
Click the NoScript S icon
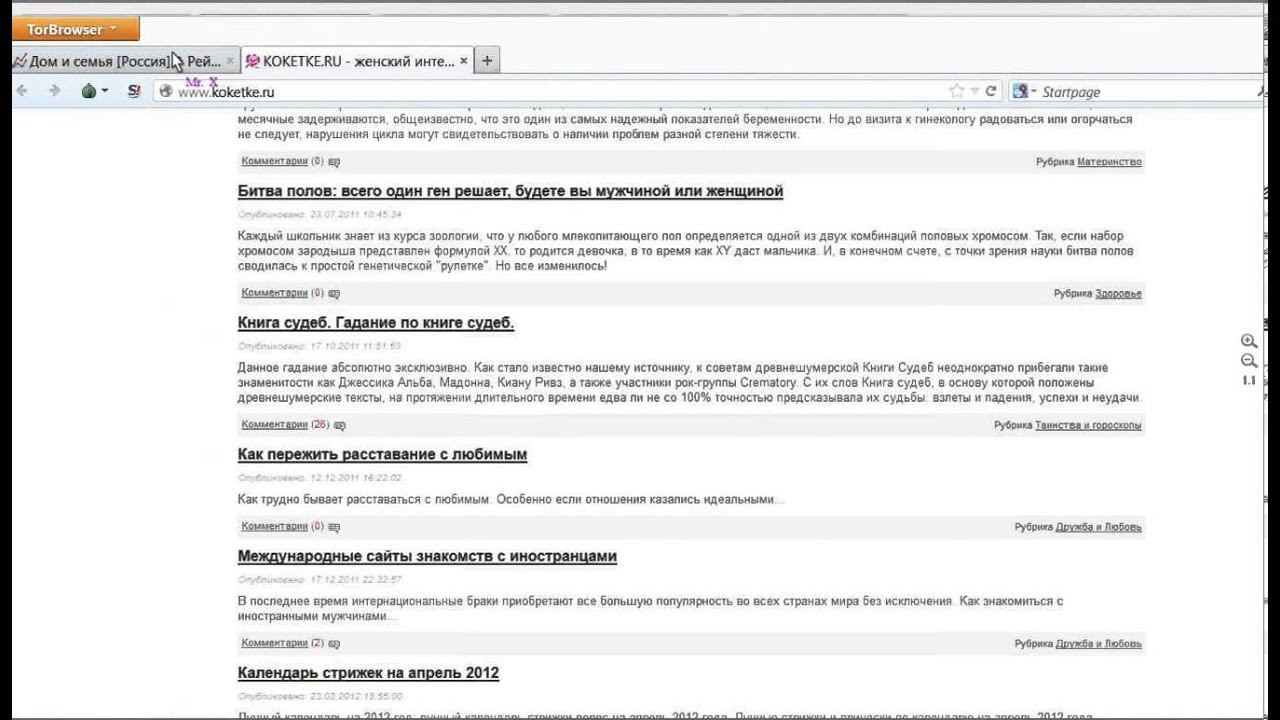134,91
